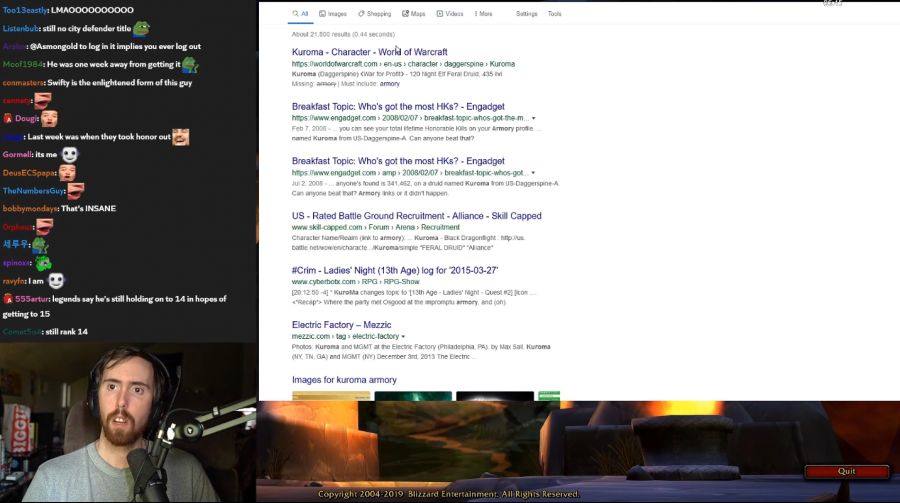This screenshot has height=503, width=900.
Task: Click the dark green image thumbnail result
Action: [x=413, y=396]
